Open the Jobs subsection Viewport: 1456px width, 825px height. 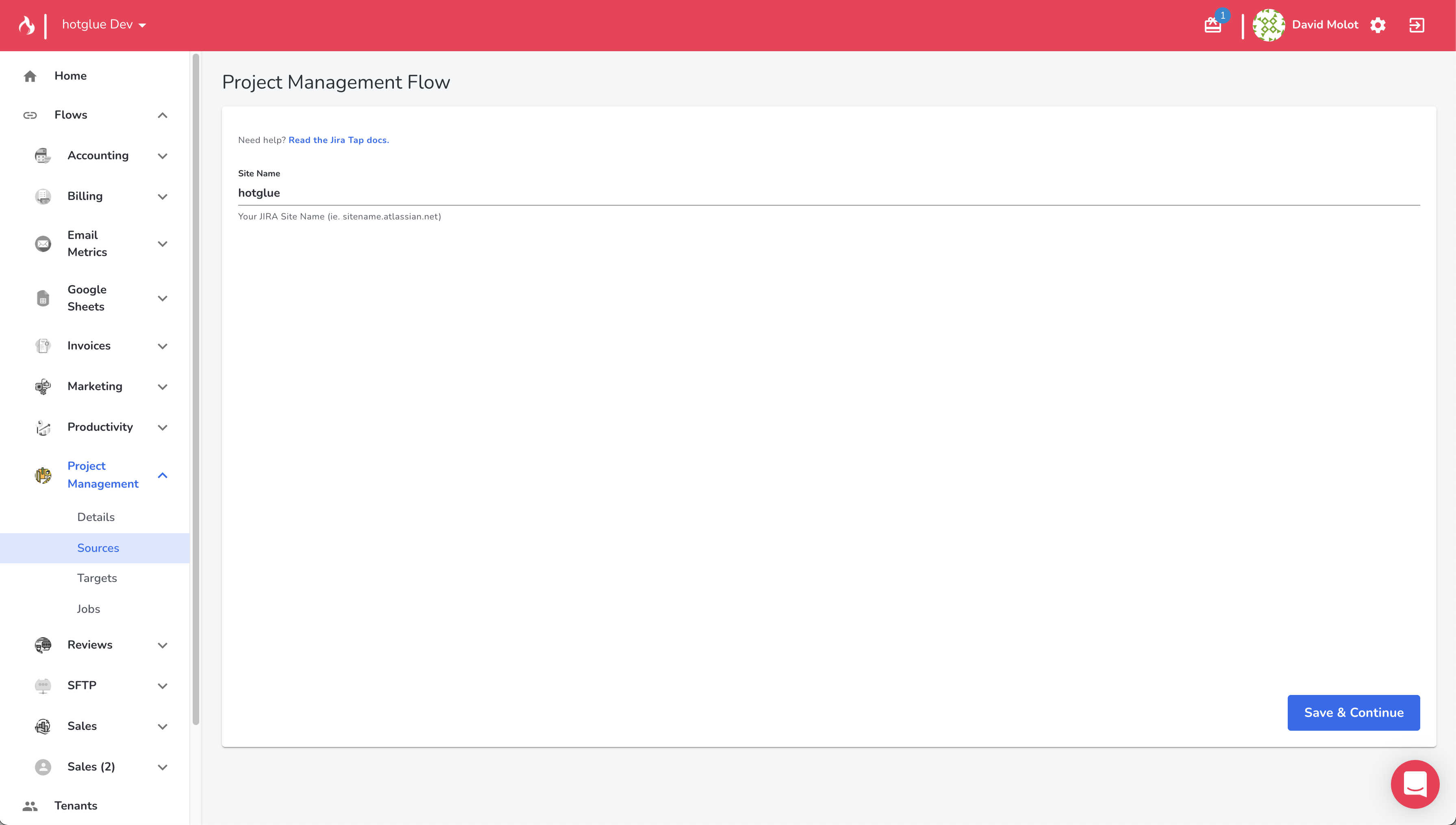[x=88, y=608]
